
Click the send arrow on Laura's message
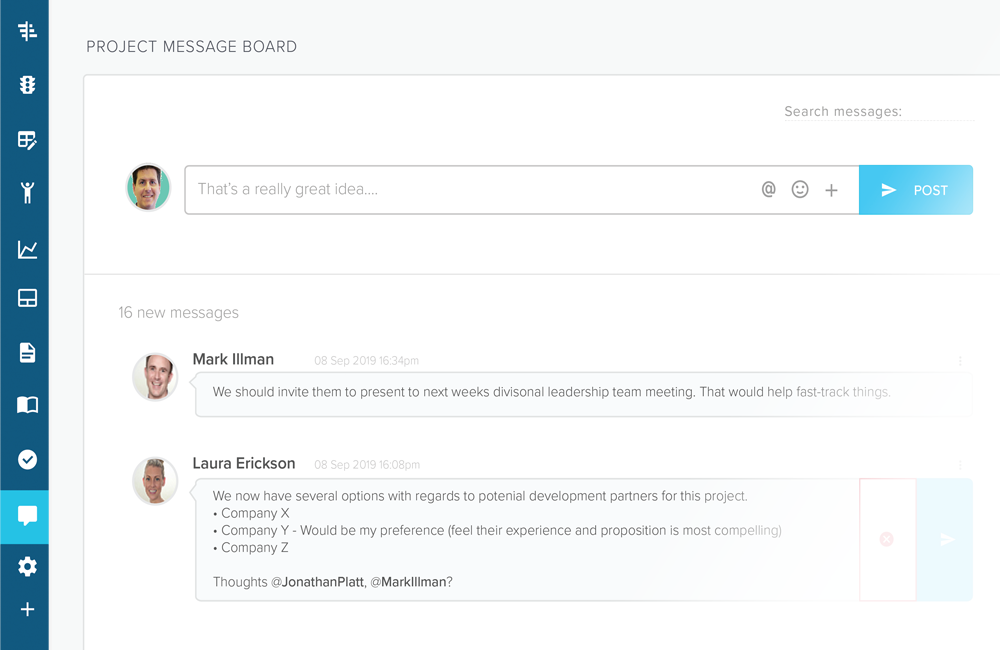948,540
